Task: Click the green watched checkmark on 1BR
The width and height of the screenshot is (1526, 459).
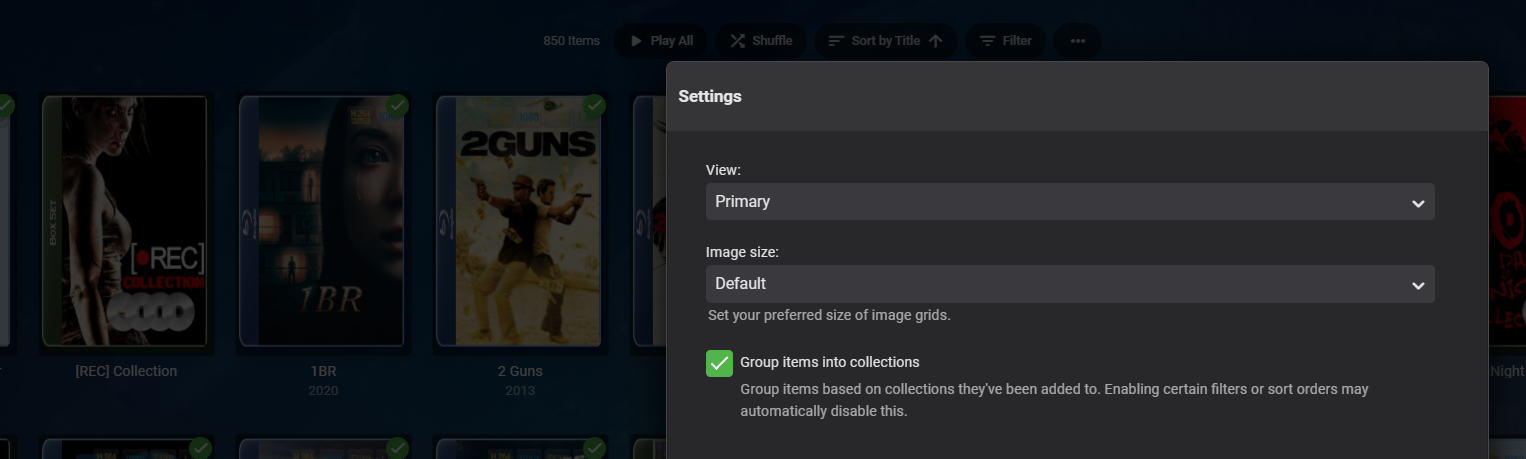Action: [398, 105]
